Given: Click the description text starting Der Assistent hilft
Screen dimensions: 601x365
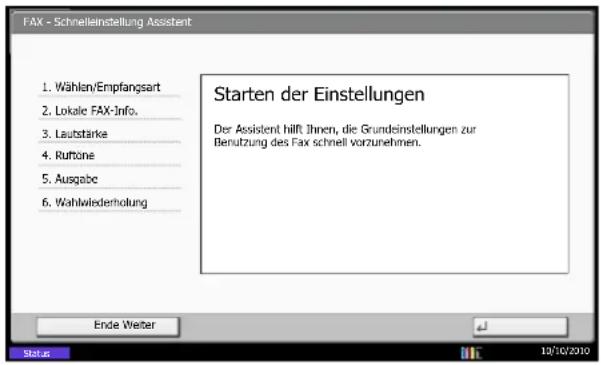Looking at the screenshot, I should point(345,136).
